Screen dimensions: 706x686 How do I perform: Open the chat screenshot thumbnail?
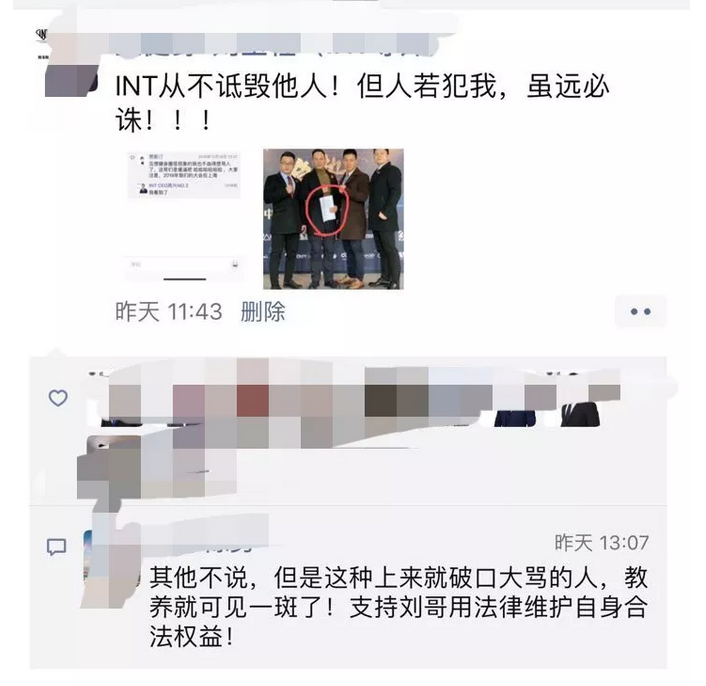[x=185, y=218]
